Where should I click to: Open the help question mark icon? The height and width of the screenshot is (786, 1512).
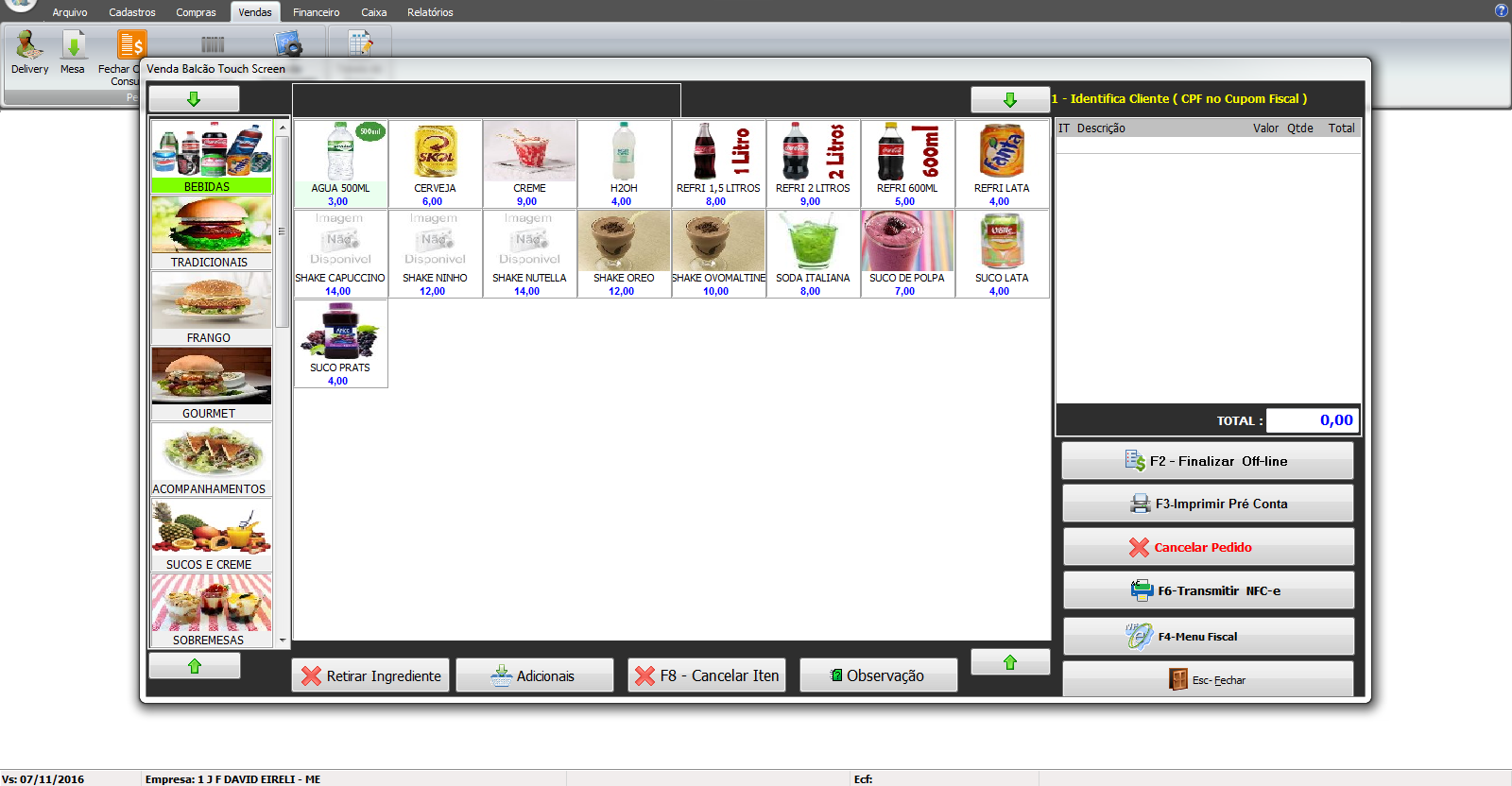[x=1501, y=10]
